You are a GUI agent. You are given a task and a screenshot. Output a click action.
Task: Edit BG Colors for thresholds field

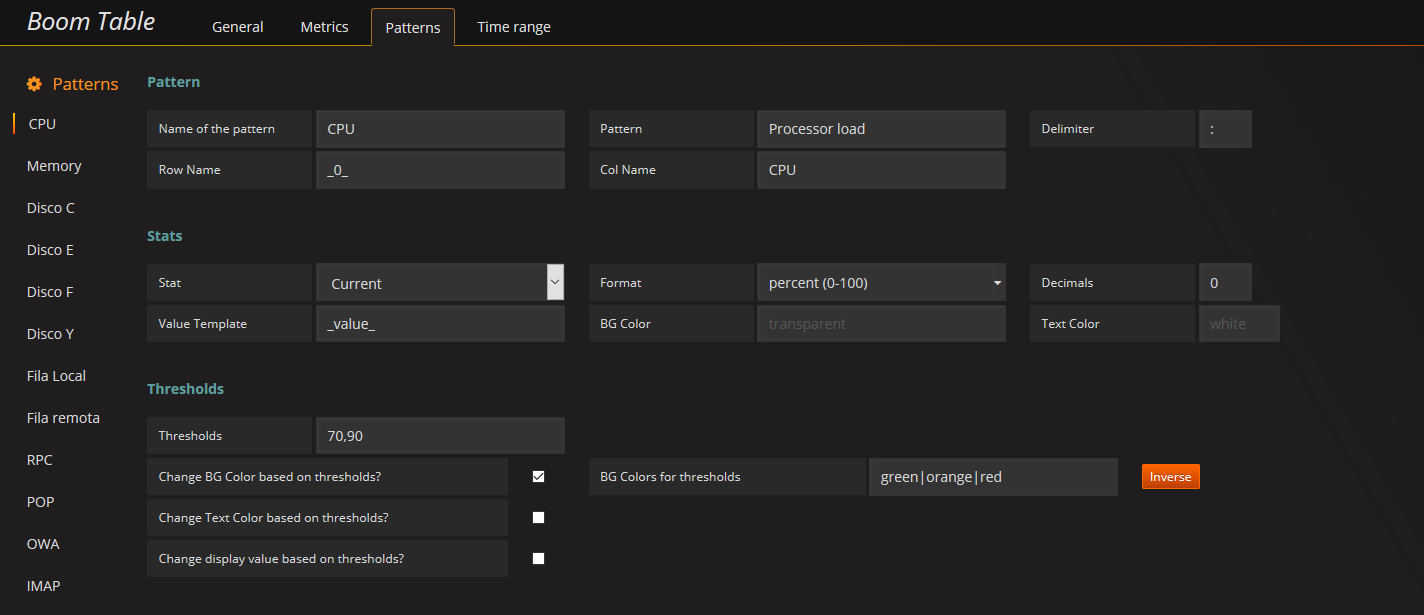[993, 477]
